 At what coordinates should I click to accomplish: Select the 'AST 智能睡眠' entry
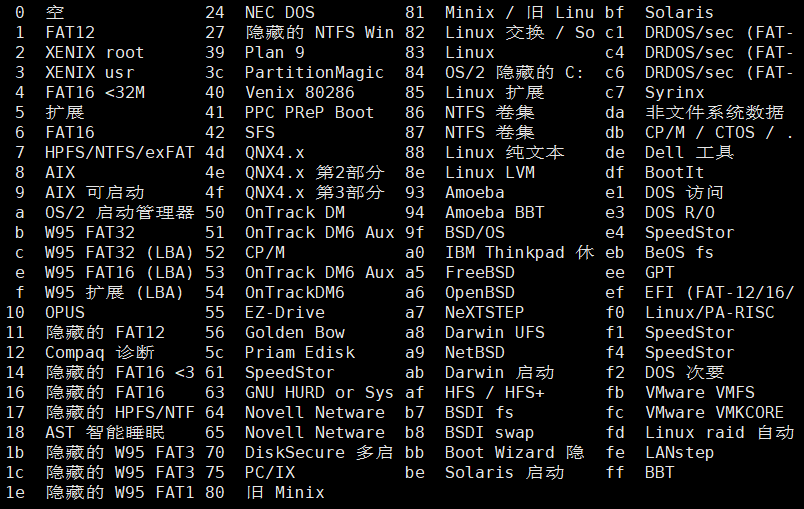click(105, 432)
